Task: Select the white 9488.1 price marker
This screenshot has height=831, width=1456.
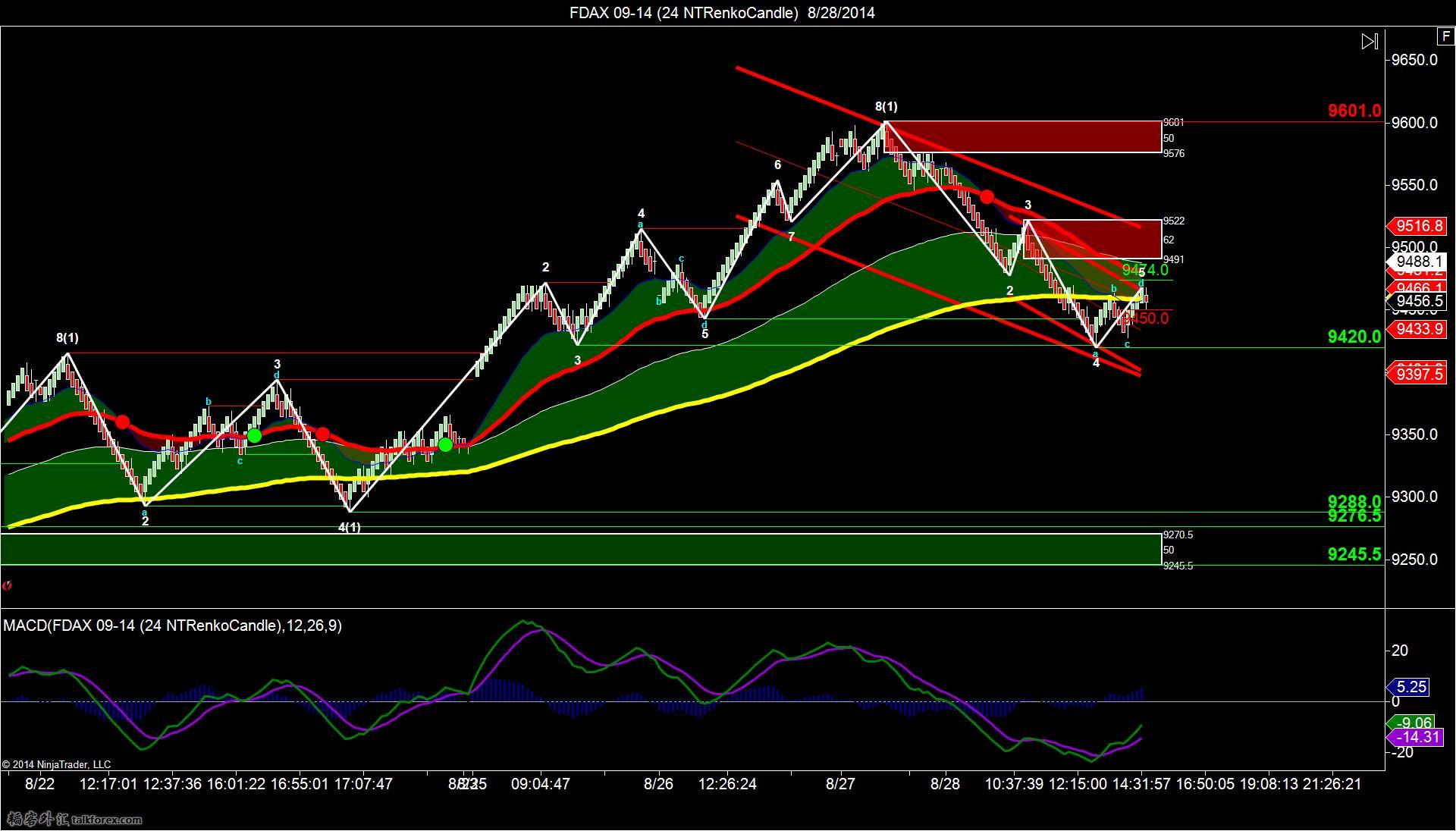Action: pos(1417,262)
